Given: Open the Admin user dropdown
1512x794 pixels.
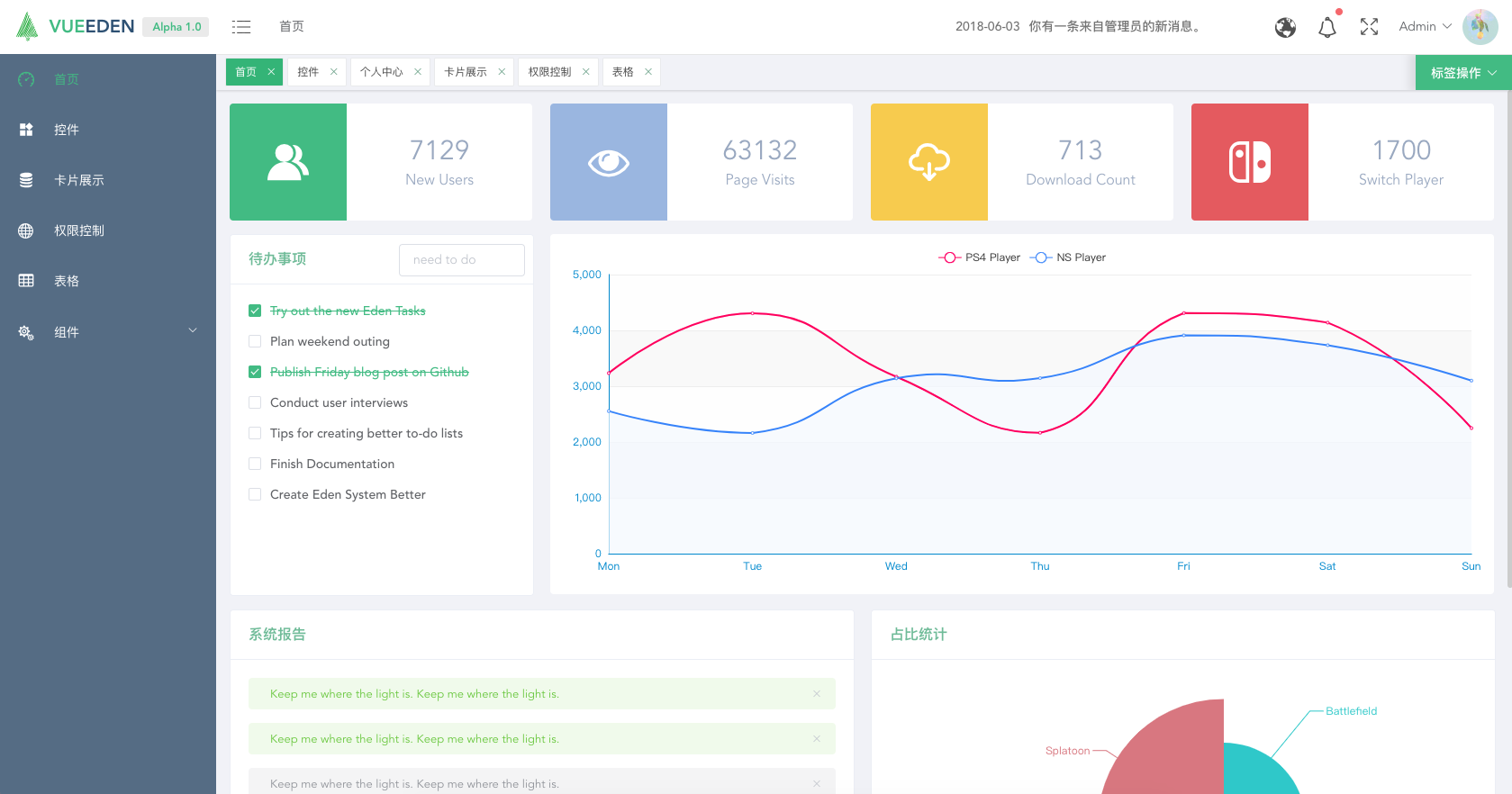Looking at the screenshot, I should 1425,27.
